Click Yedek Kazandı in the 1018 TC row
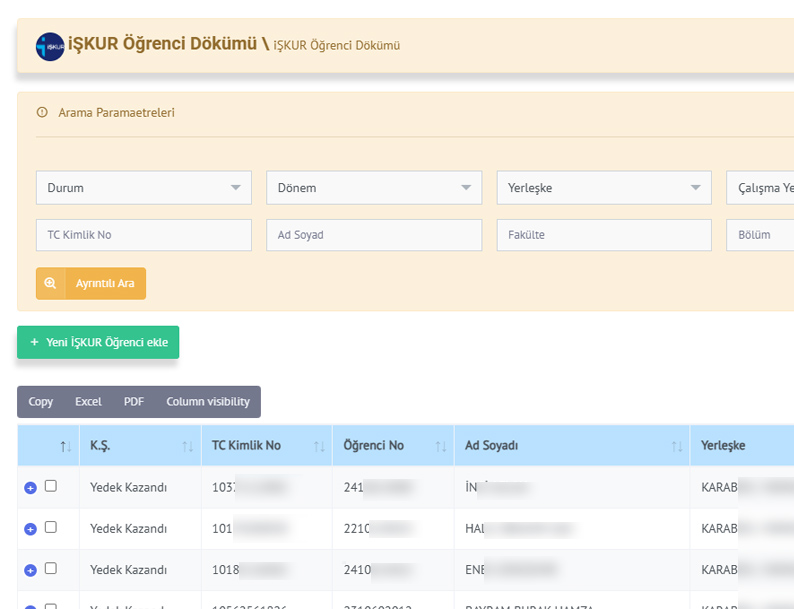The width and height of the screenshot is (794, 609). pyautogui.click(x=129, y=570)
